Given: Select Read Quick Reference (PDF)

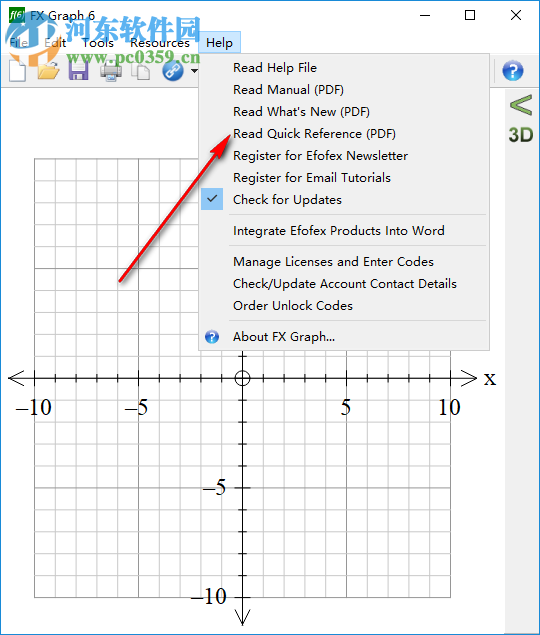Looking at the screenshot, I should [x=314, y=134].
